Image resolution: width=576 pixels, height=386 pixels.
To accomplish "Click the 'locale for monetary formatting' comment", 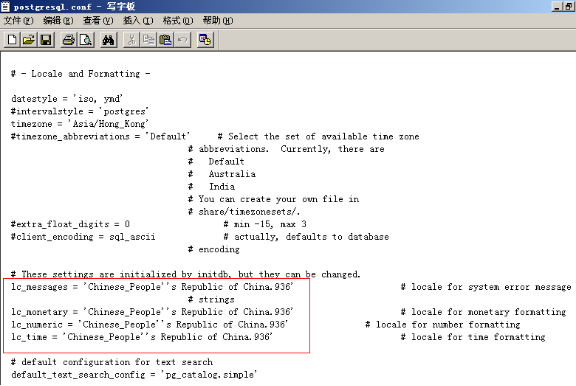I will coord(483,312).
